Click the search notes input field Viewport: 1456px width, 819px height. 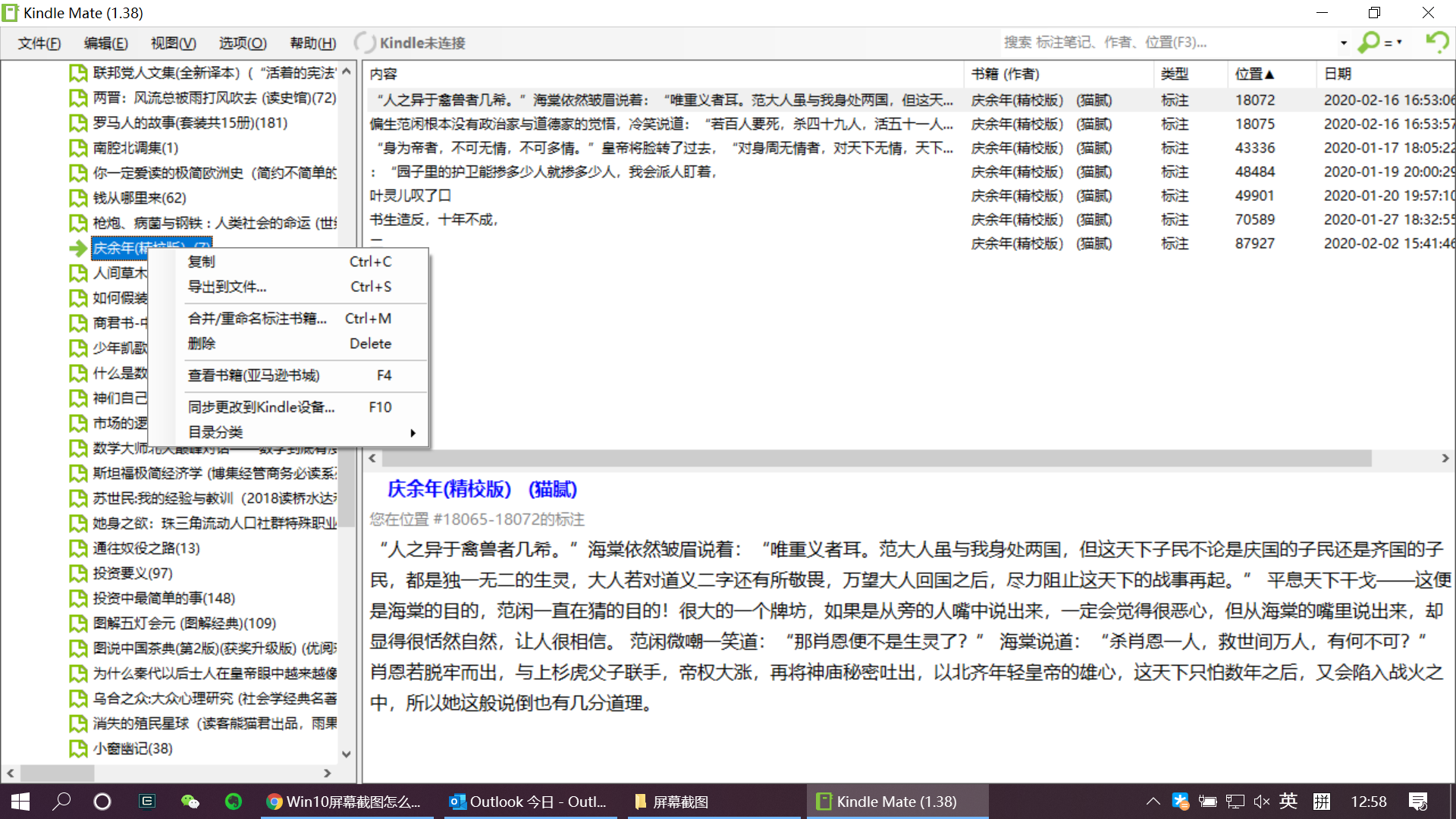click(x=1168, y=42)
